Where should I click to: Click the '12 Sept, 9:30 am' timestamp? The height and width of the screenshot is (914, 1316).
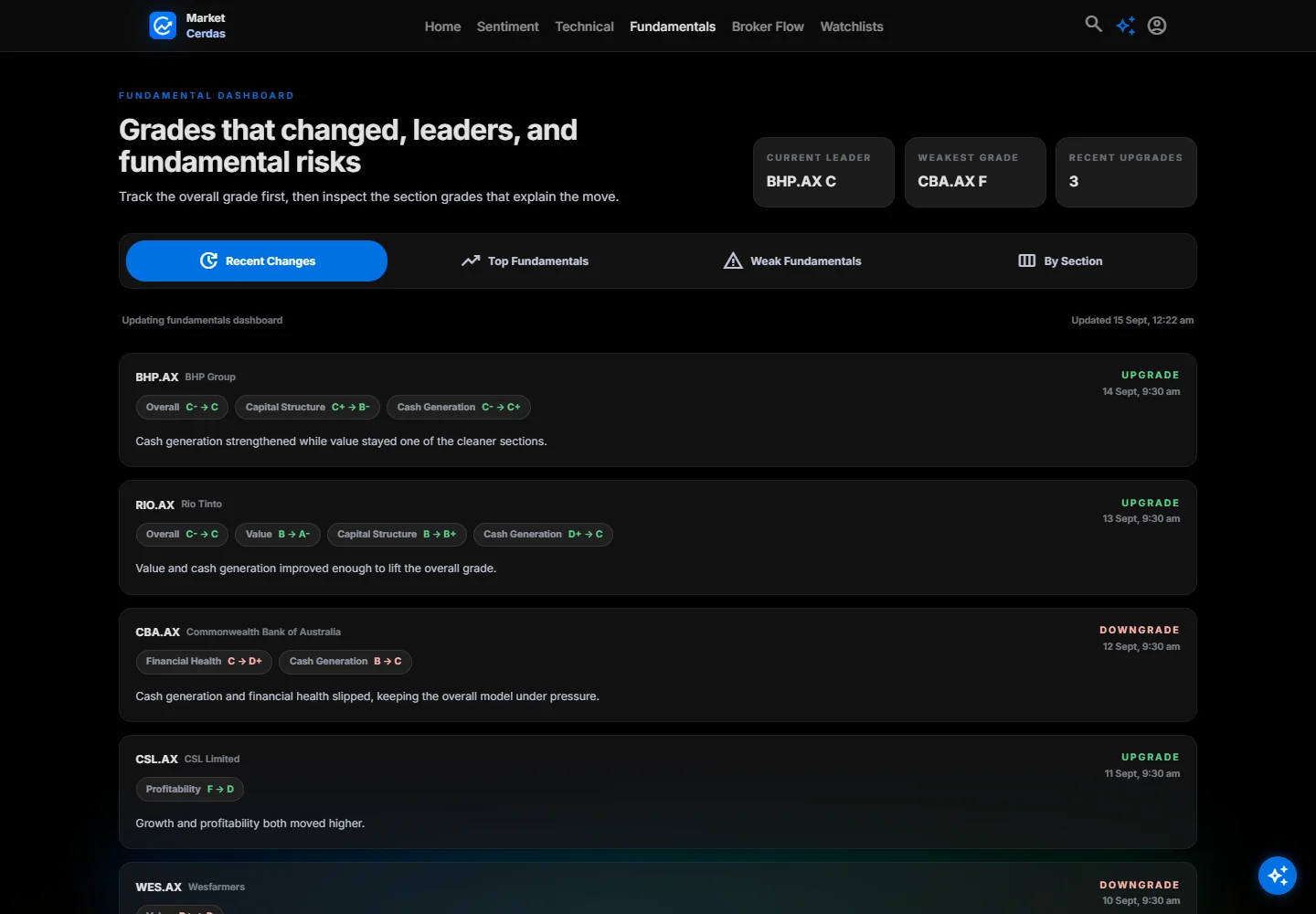coord(1141,646)
